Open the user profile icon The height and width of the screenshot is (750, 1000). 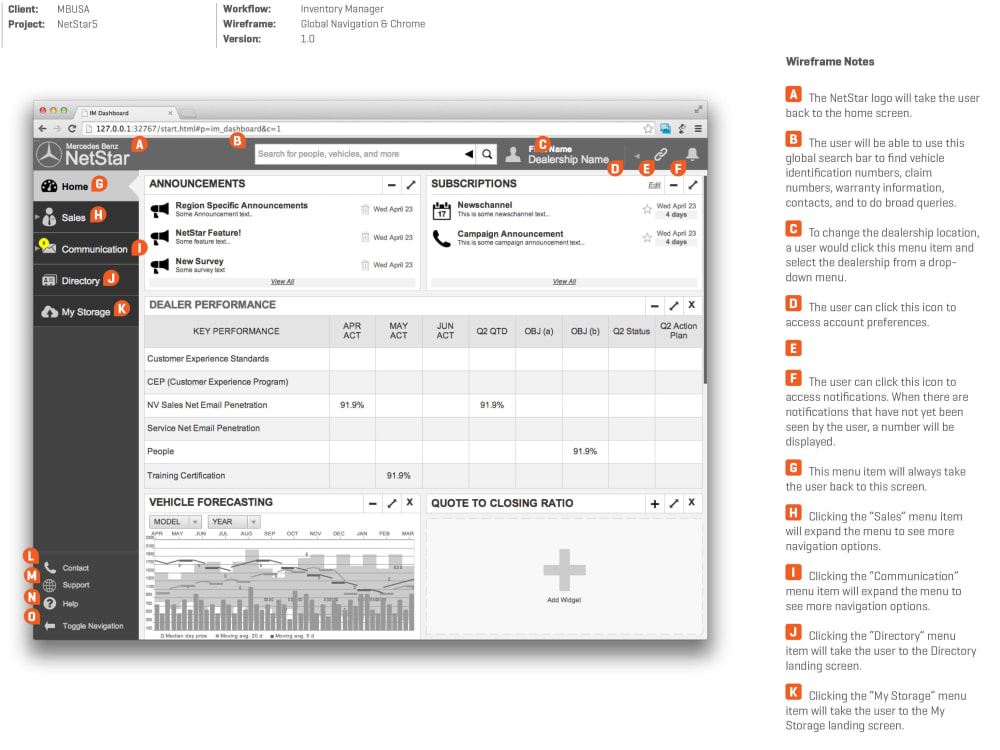click(x=513, y=154)
